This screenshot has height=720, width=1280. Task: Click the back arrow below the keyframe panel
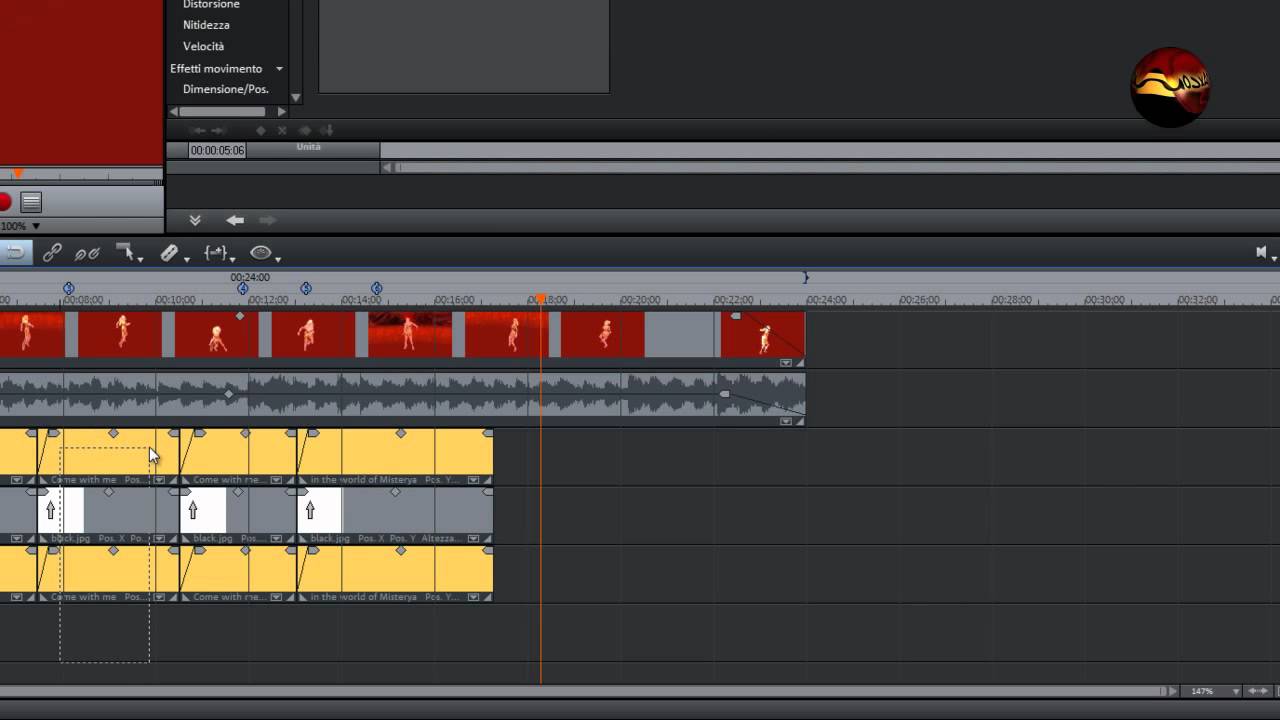pyautogui.click(x=235, y=220)
